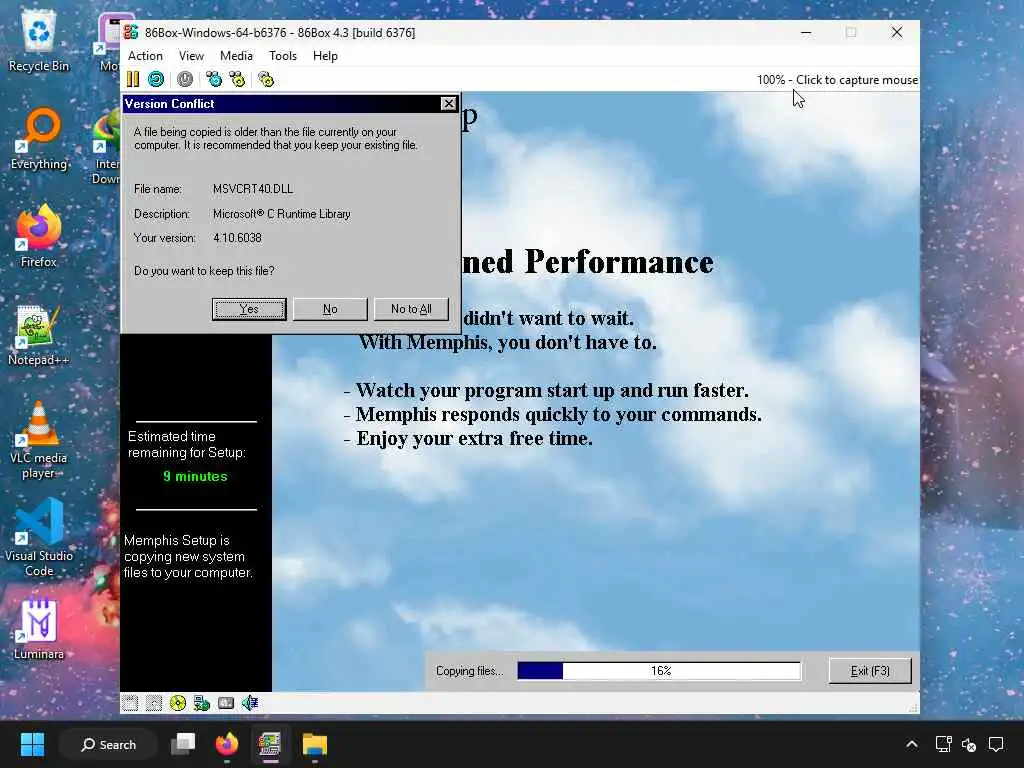Open 86Box settings using the rightmost gear icon
Screen dimensions: 1024x768
point(266,80)
